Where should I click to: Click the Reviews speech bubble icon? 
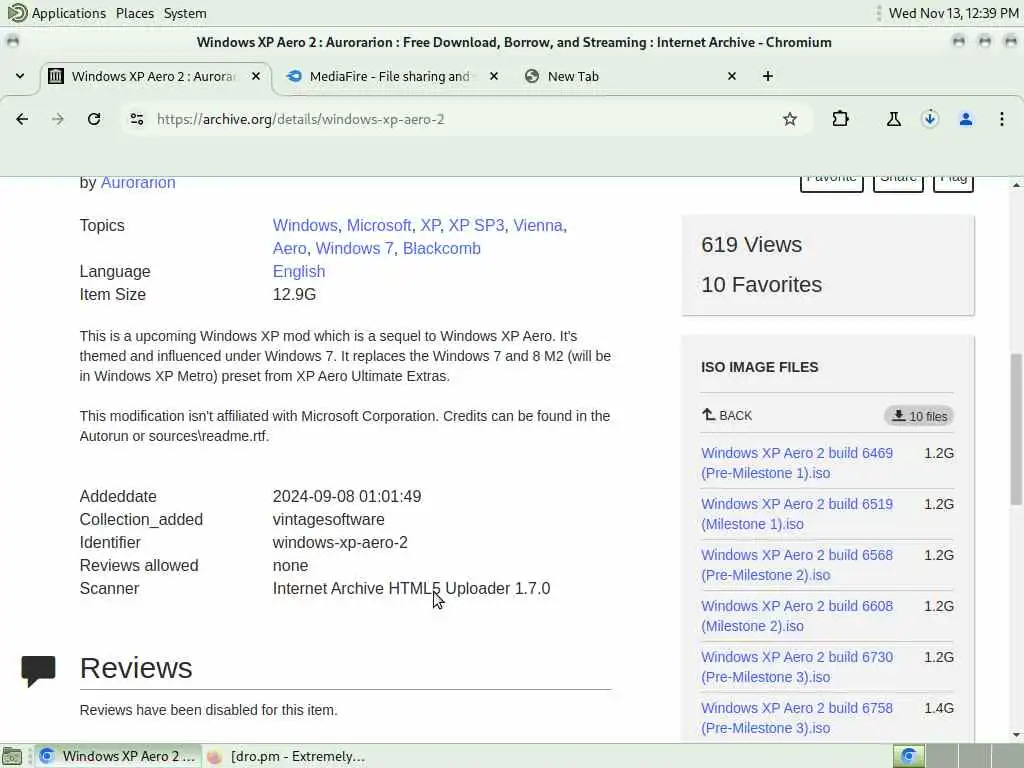click(39, 671)
